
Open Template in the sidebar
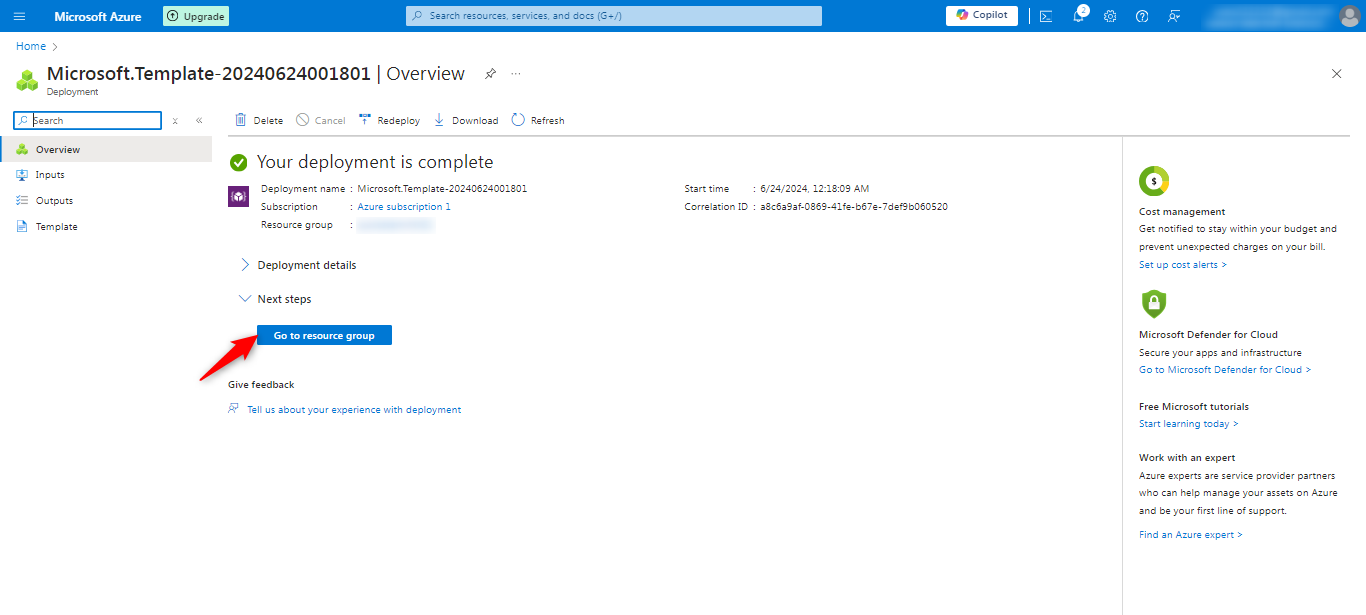pos(106,227)
